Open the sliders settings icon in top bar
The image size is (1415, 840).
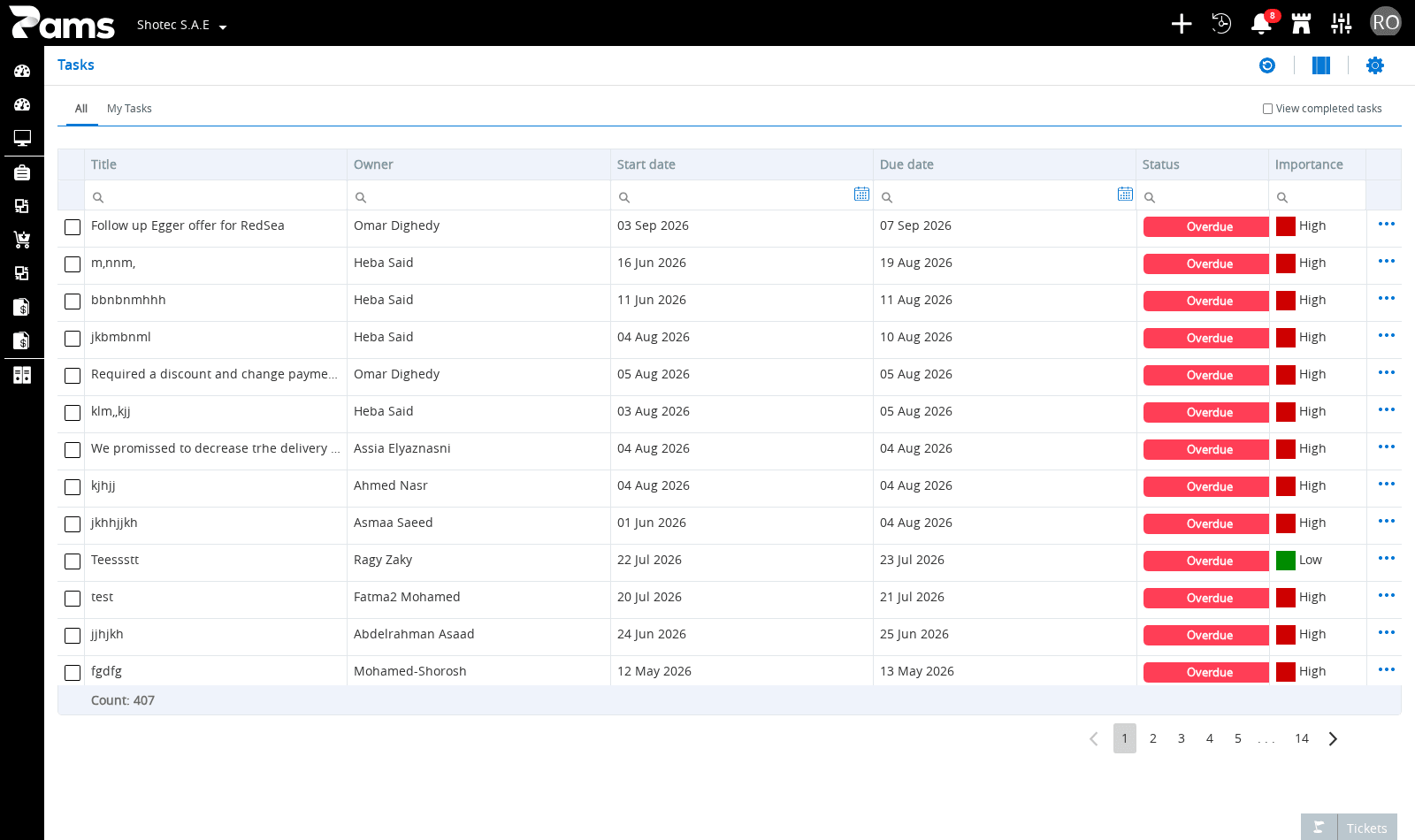click(x=1342, y=24)
